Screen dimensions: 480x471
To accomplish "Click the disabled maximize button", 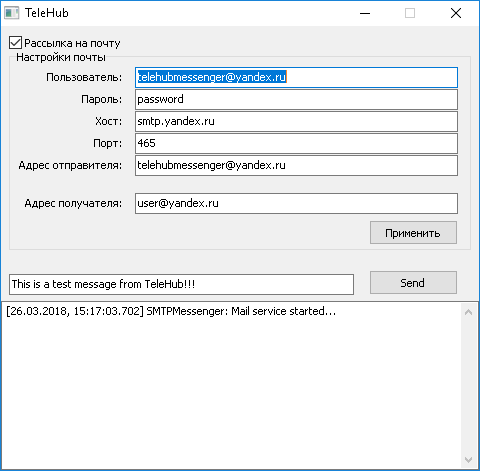I will pyautogui.click(x=410, y=13).
